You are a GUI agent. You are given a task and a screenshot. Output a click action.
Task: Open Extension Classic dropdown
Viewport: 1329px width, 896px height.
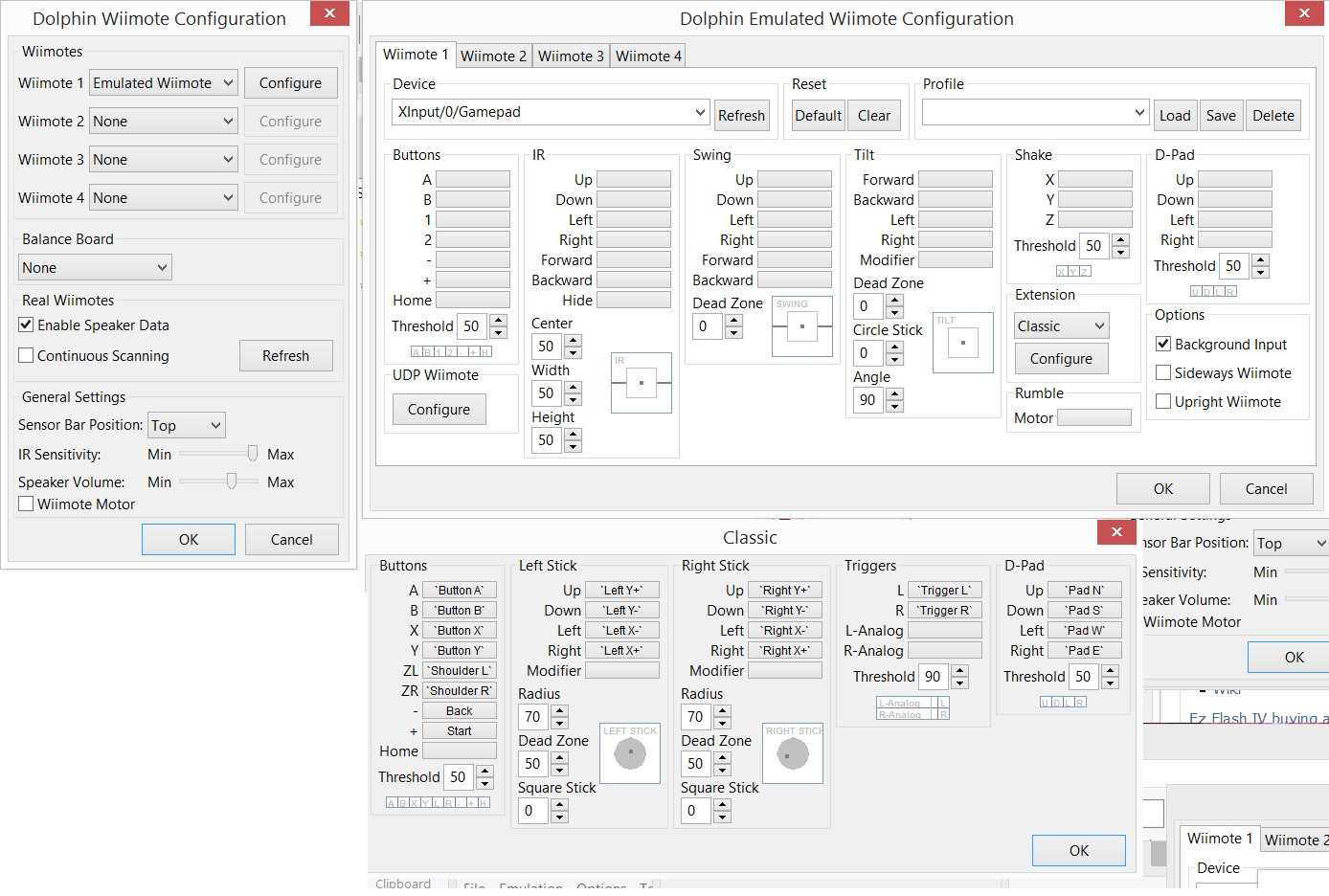[1062, 326]
